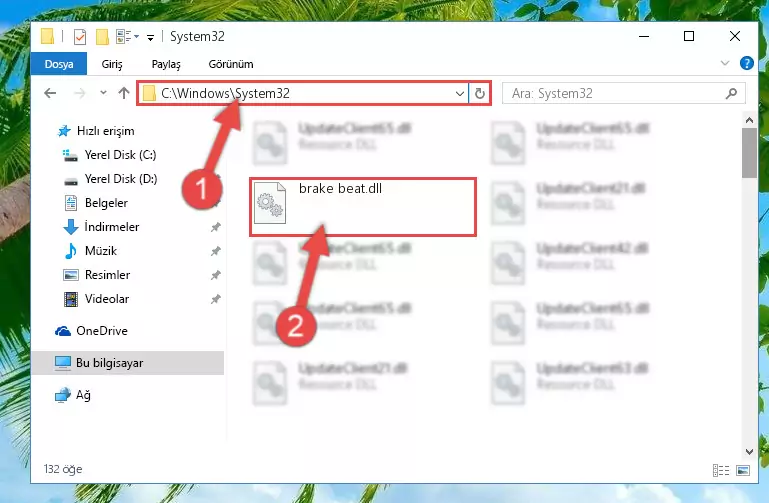
Task: Switch to the Görünüm ribbon tab
Action: pos(231,64)
